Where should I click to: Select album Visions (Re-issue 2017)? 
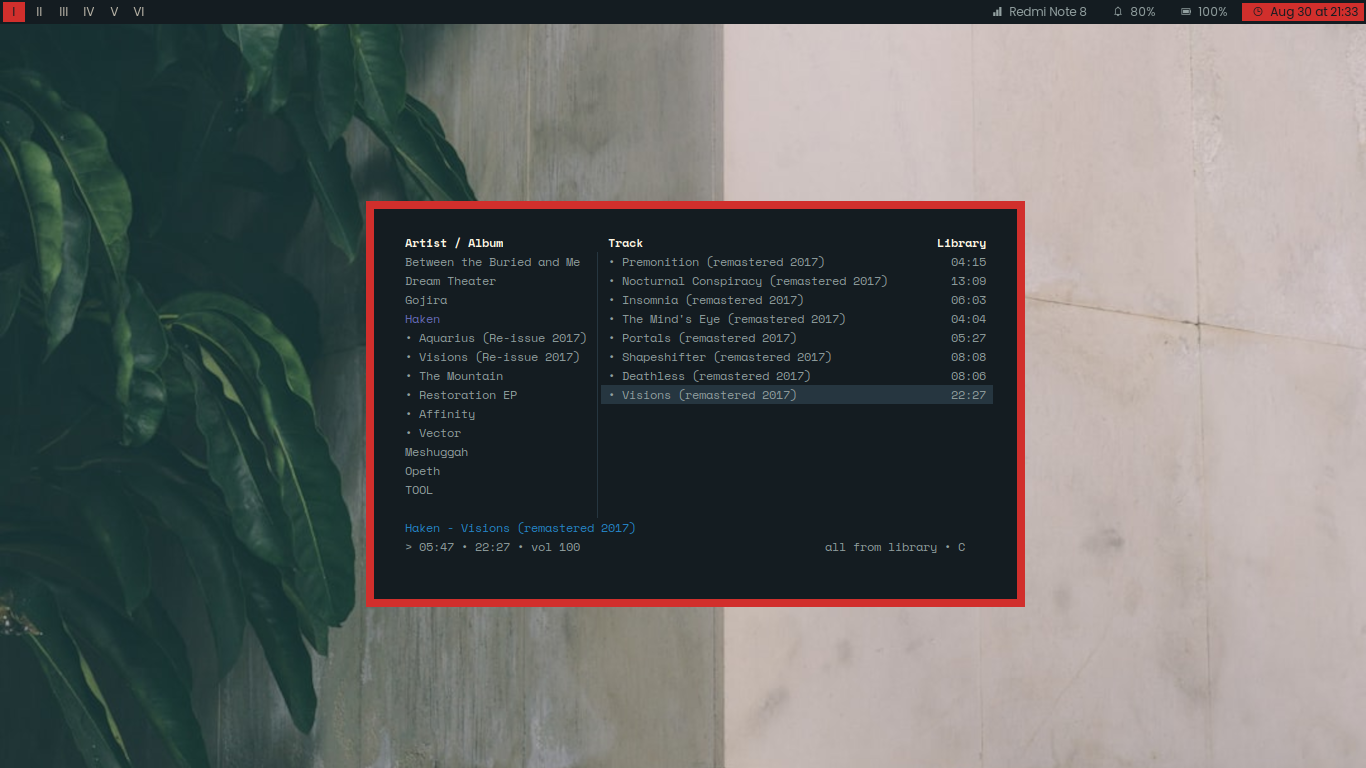(x=492, y=357)
